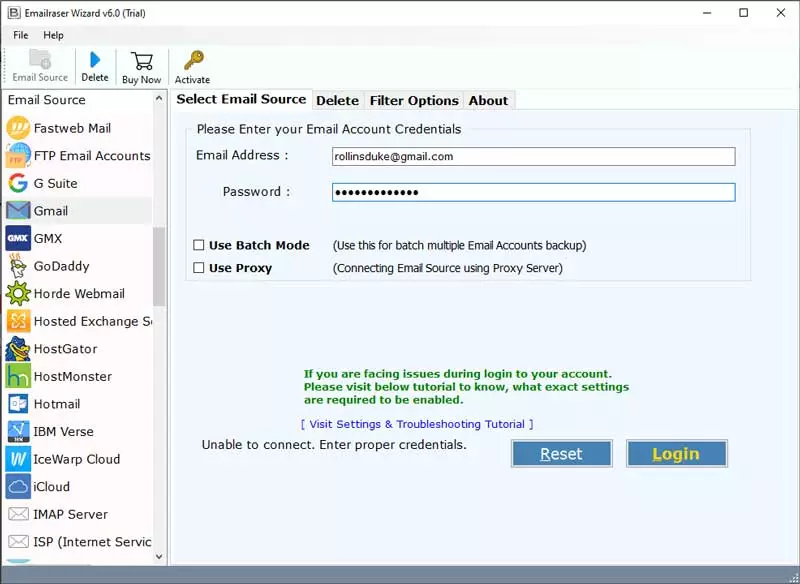
Task: Pick the HostGator icon
Action: (18, 349)
